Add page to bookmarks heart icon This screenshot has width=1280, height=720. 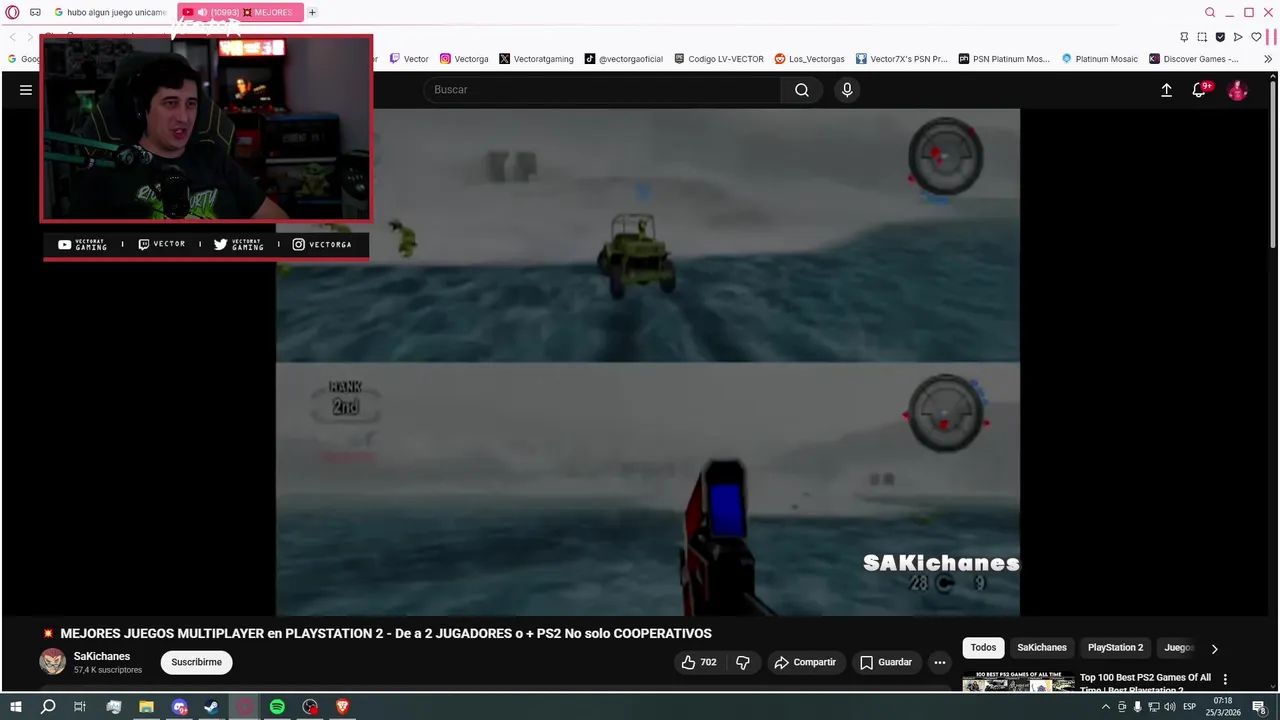(1256, 37)
